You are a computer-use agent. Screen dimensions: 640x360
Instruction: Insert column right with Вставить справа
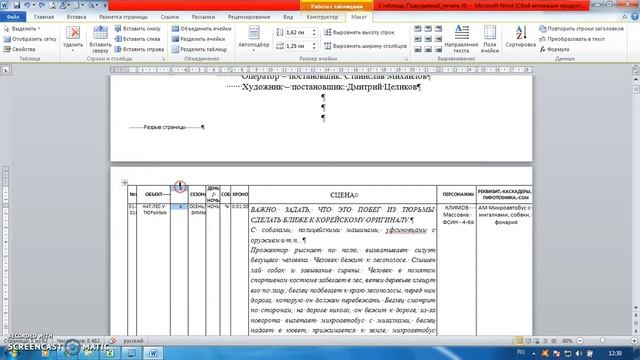coord(139,49)
